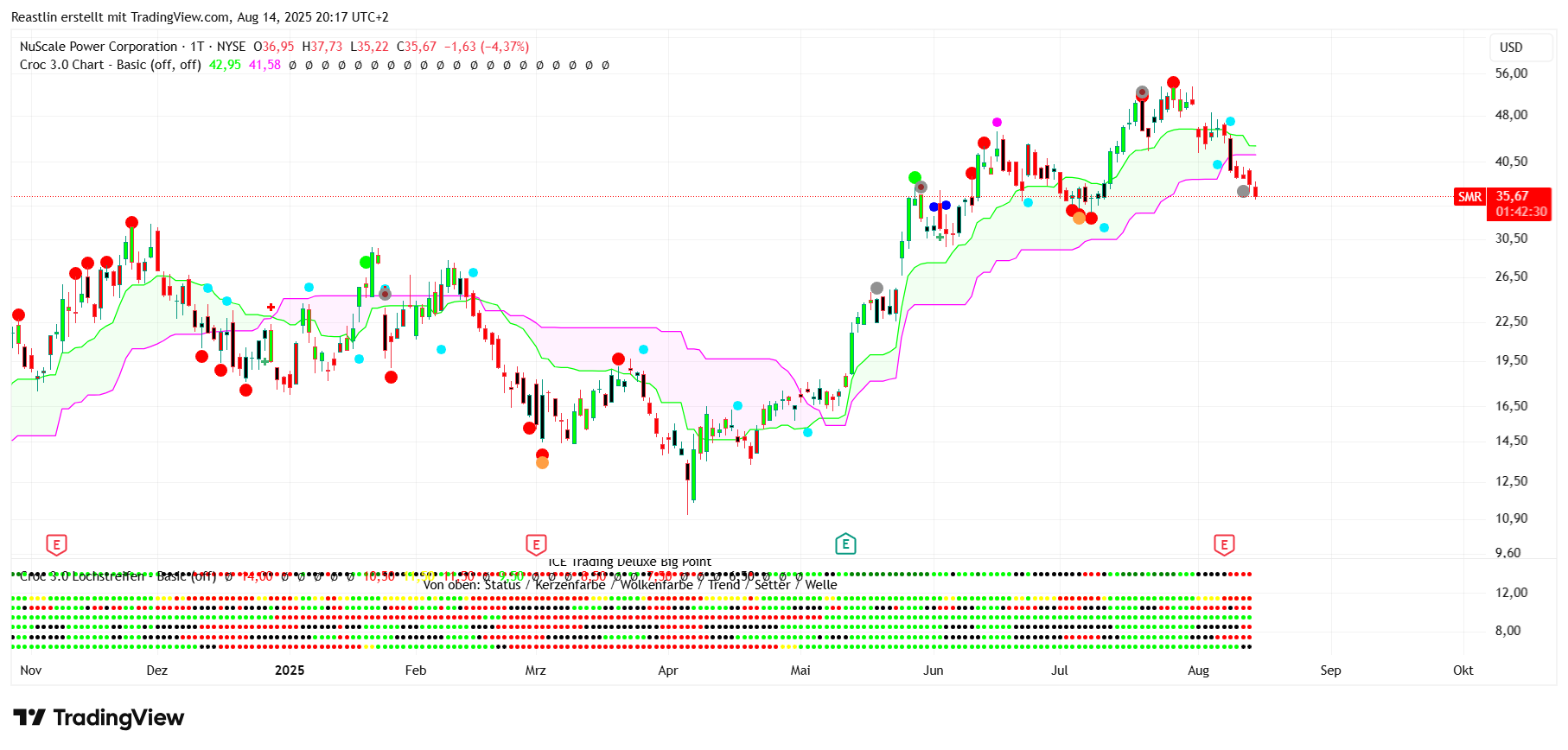The width and height of the screenshot is (1568, 750).
Task: Click the magenta signal dot above June candles
Action: point(997,122)
